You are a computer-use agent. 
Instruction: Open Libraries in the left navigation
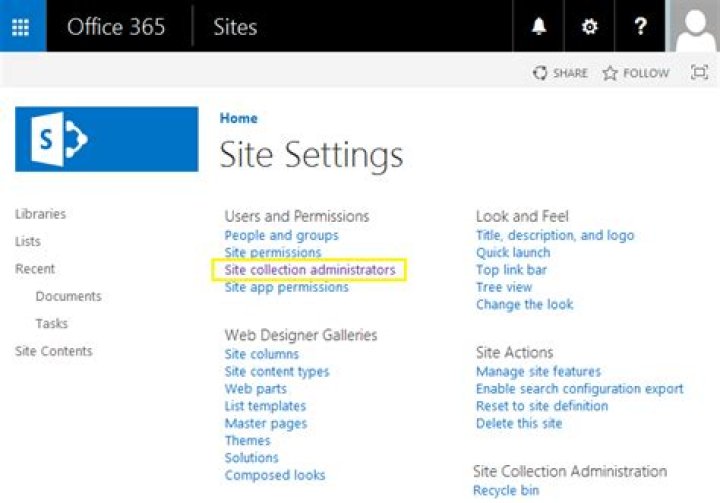tap(40, 214)
